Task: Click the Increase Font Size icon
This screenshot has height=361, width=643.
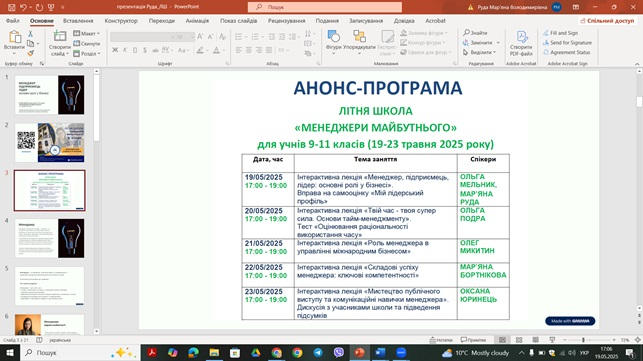Action: coord(200,37)
